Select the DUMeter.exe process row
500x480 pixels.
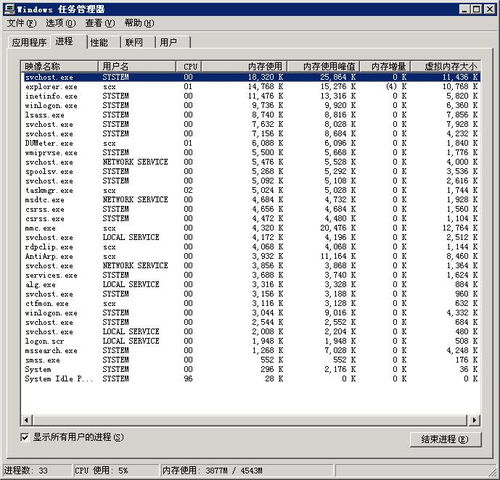point(251,143)
